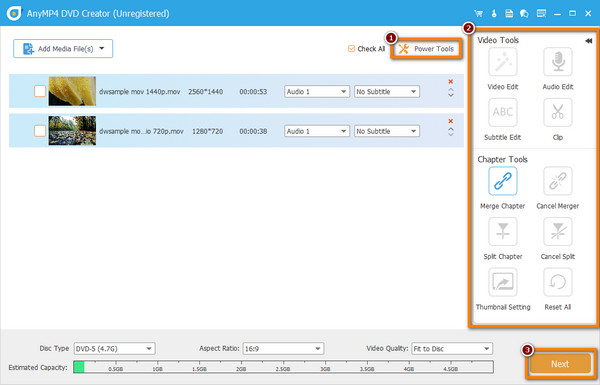Select the Clip scissors tool

pos(558,113)
